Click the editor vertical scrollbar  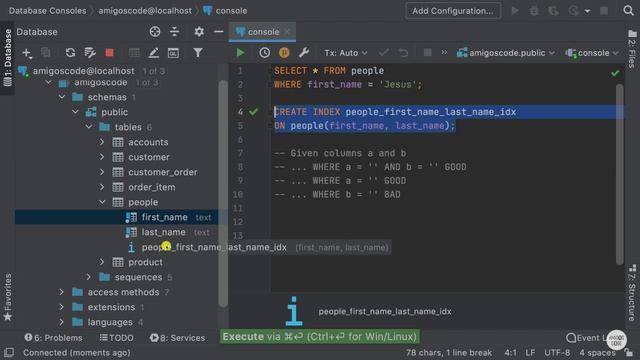coord(620,173)
